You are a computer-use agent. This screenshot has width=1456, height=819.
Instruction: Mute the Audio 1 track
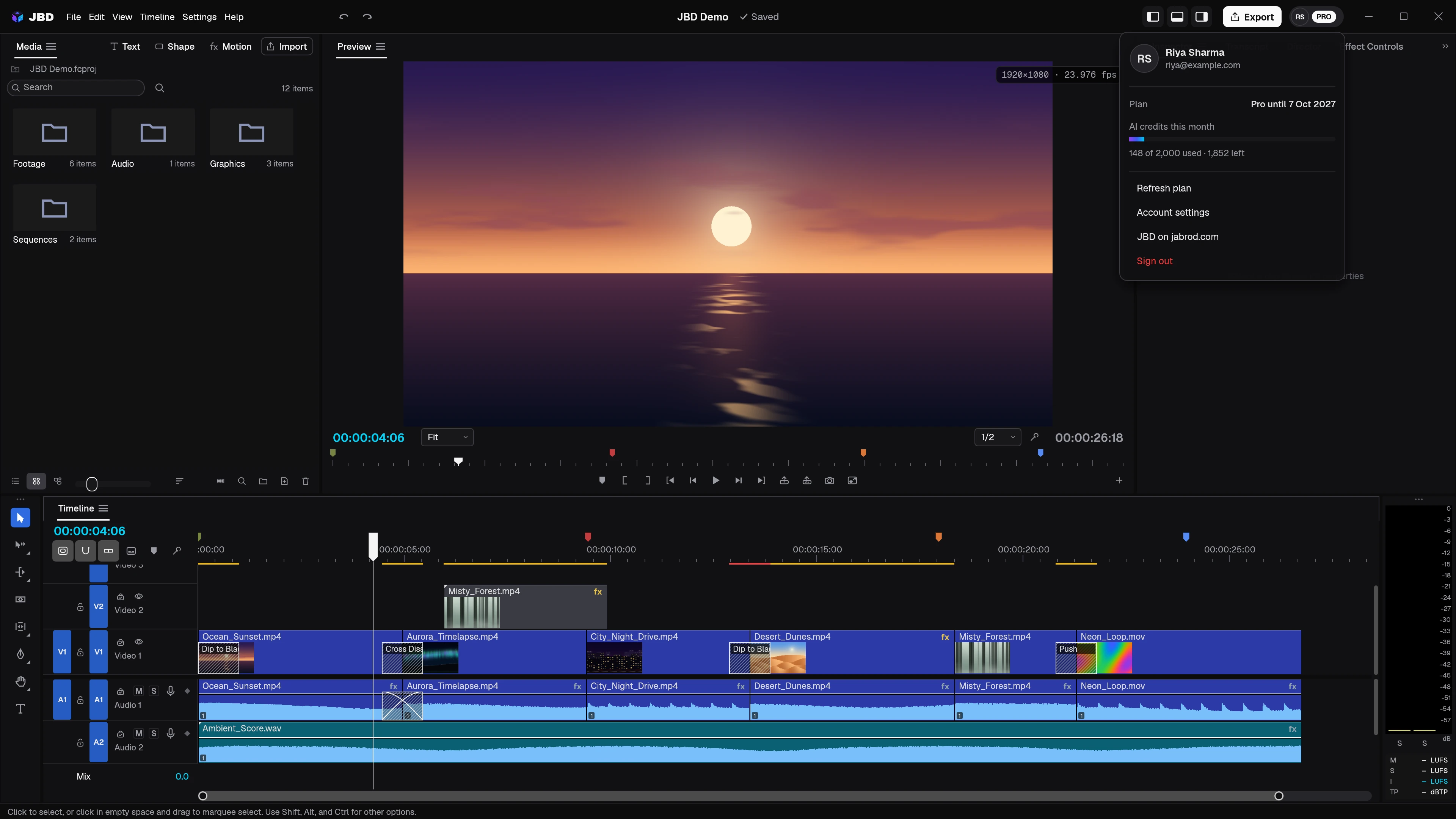pos(138,691)
